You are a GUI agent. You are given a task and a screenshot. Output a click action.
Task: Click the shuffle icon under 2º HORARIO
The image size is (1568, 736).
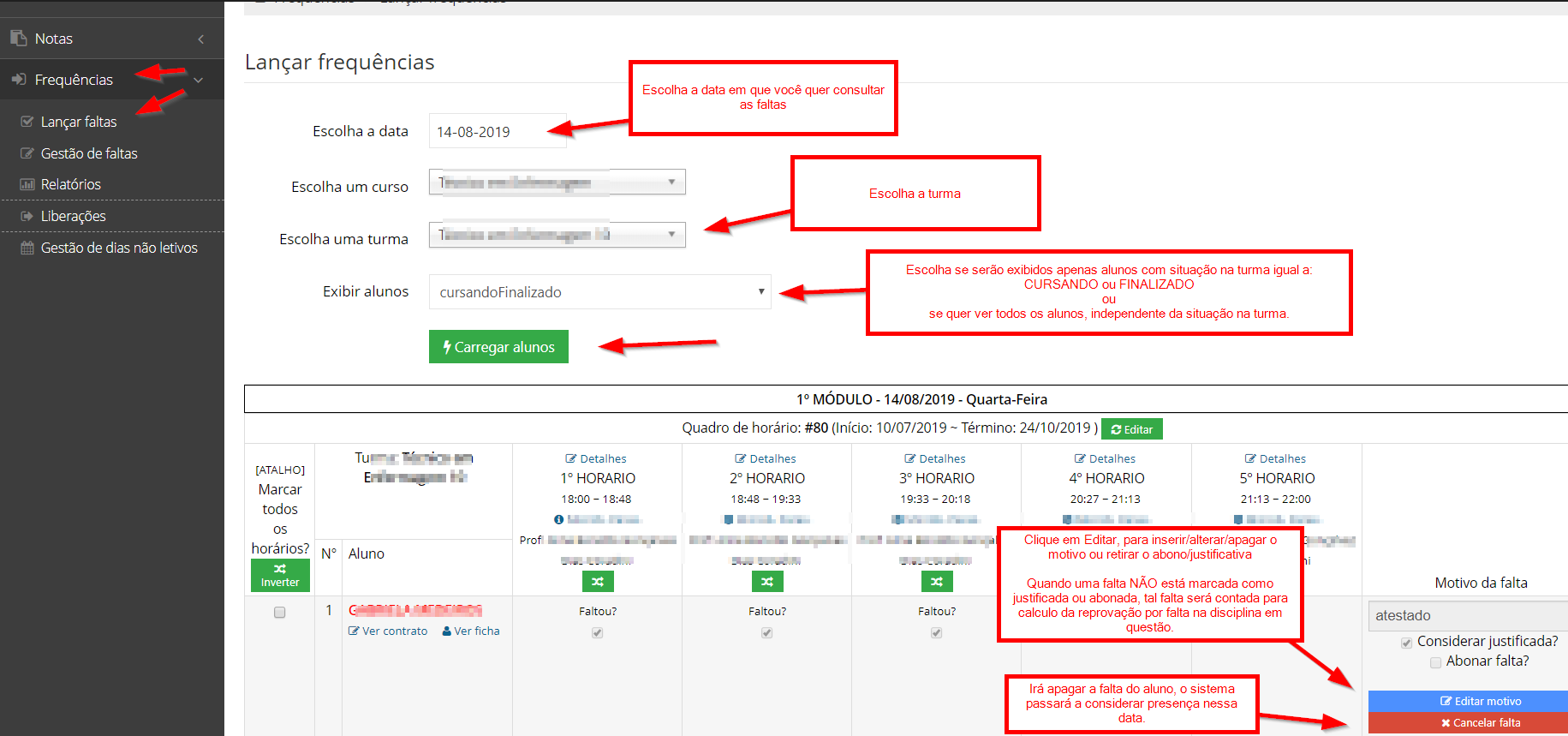[766, 582]
